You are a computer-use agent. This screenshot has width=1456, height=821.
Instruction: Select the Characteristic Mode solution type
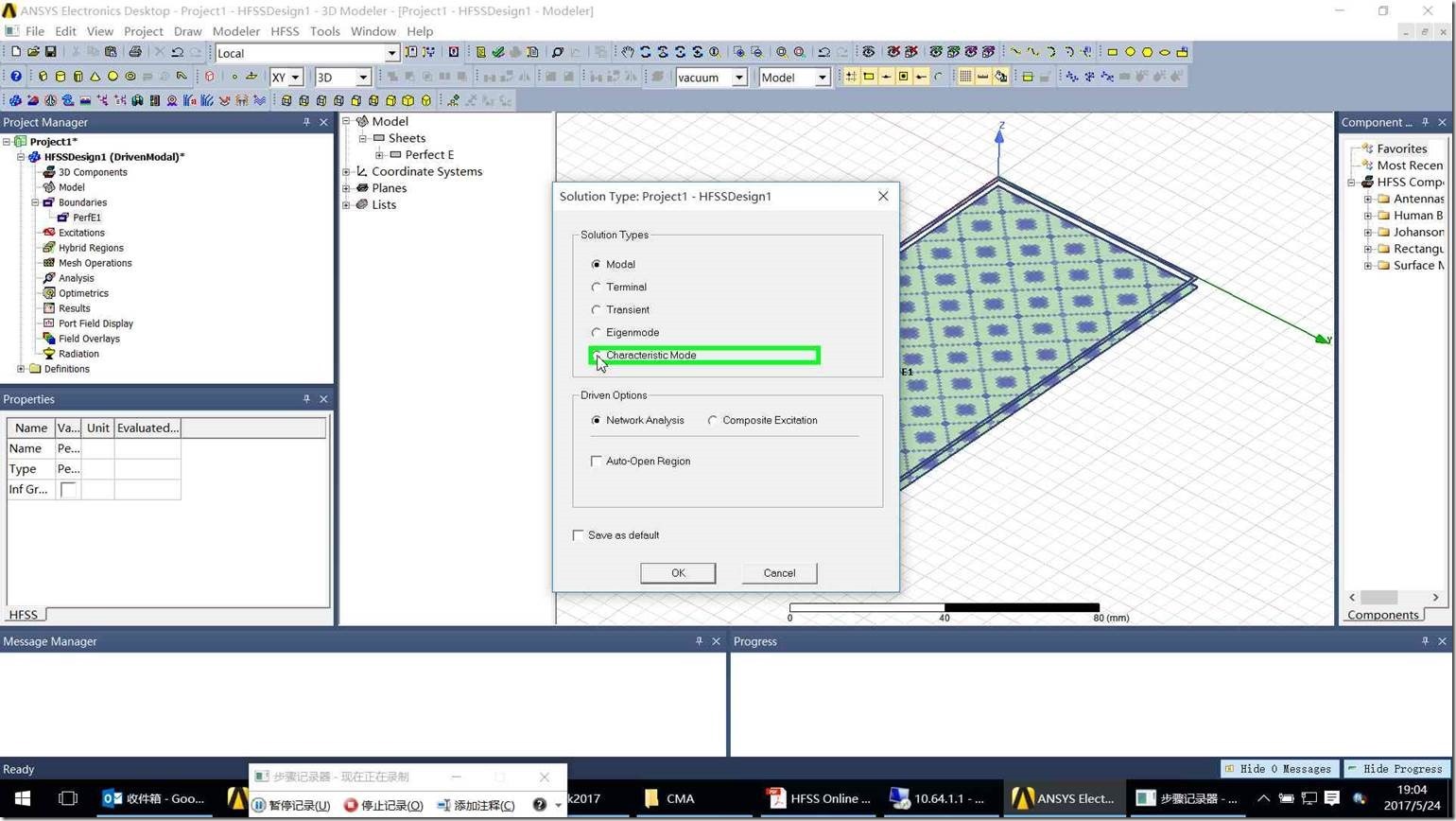(643, 355)
